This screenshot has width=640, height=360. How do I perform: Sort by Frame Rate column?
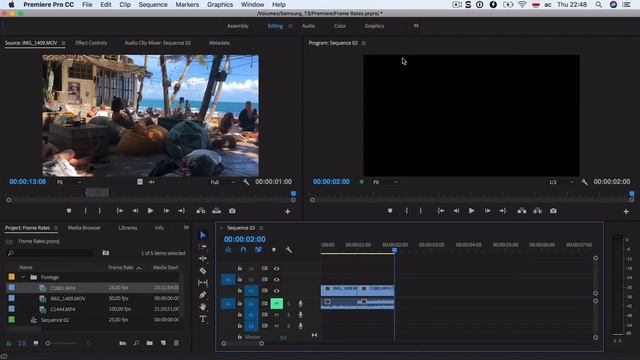pyautogui.click(x=121, y=267)
